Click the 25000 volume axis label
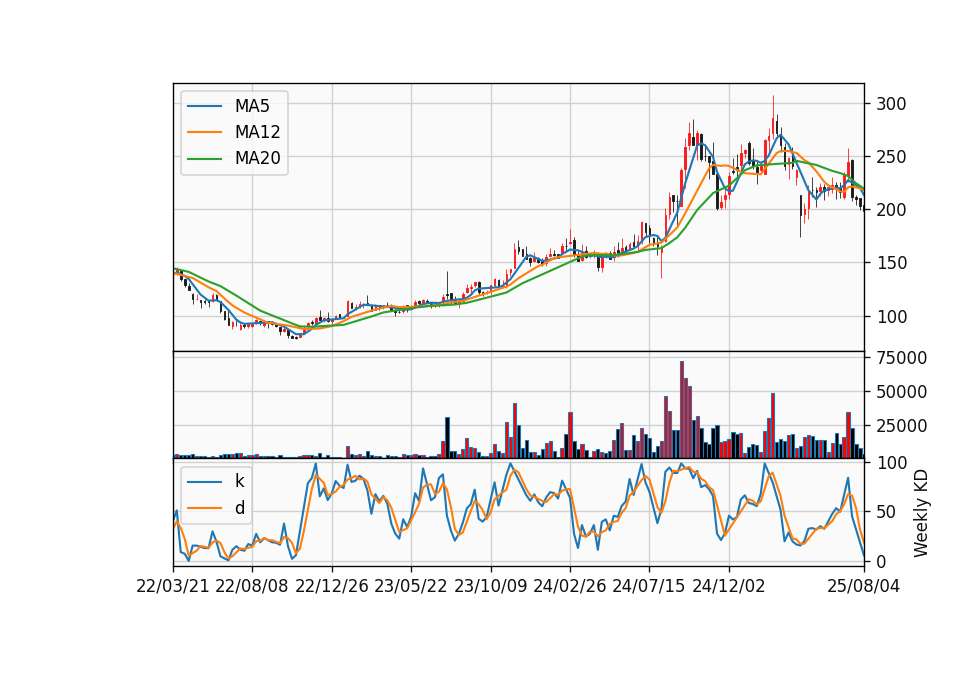Screen dimensions: 960x690 pos(901,426)
